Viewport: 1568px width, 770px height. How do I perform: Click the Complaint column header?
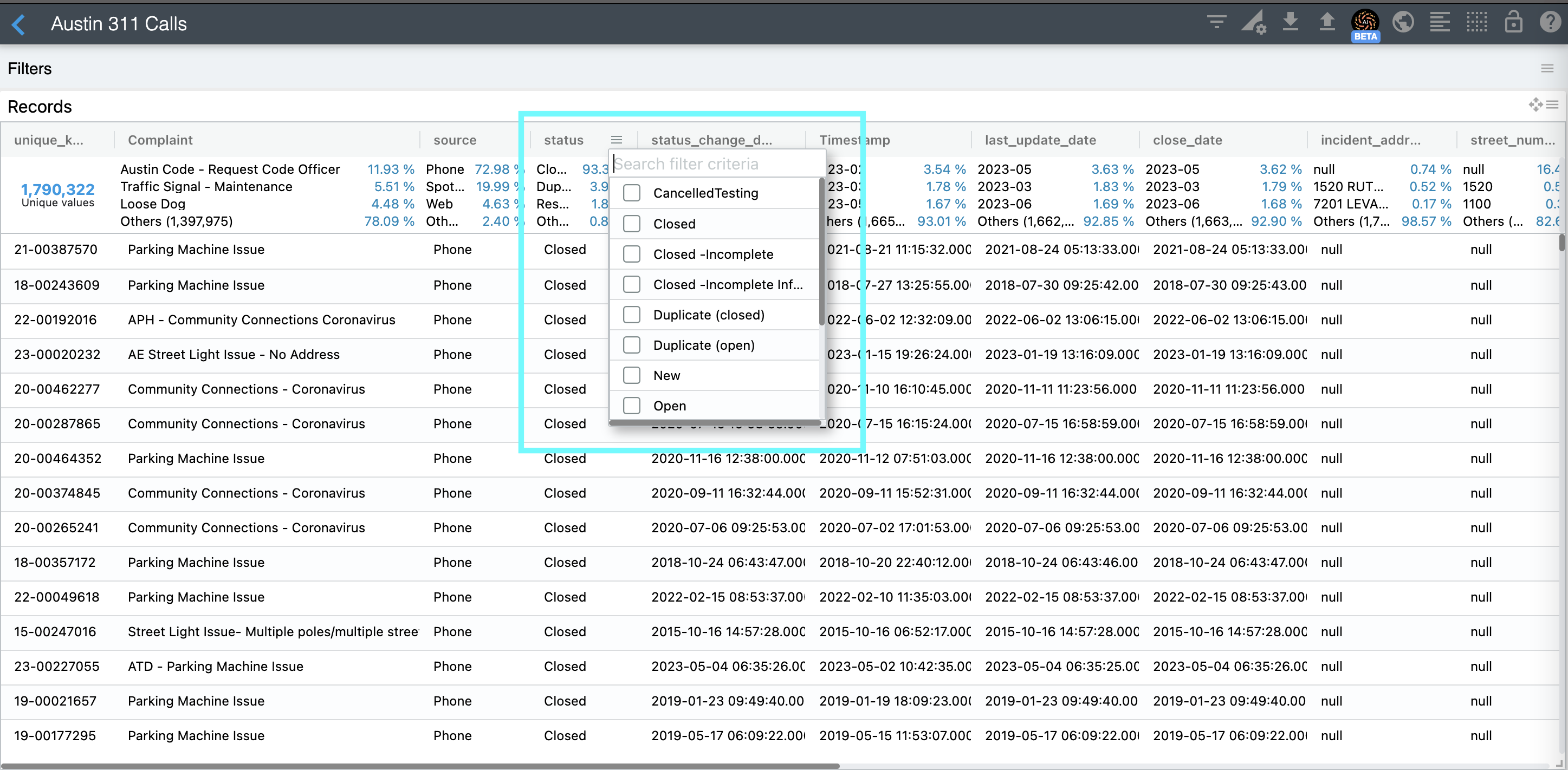coord(160,140)
